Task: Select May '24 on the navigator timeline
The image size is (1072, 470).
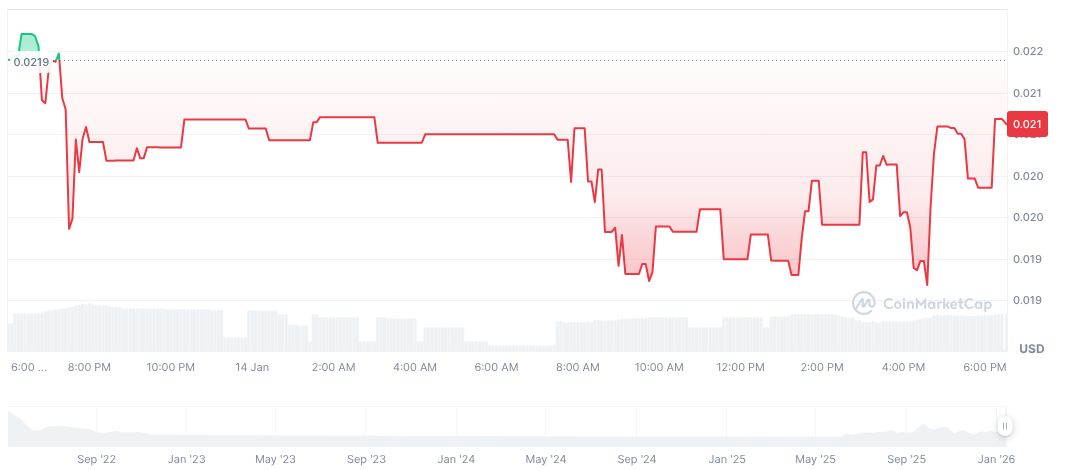Action: pyautogui.click(x=545, y=460)
